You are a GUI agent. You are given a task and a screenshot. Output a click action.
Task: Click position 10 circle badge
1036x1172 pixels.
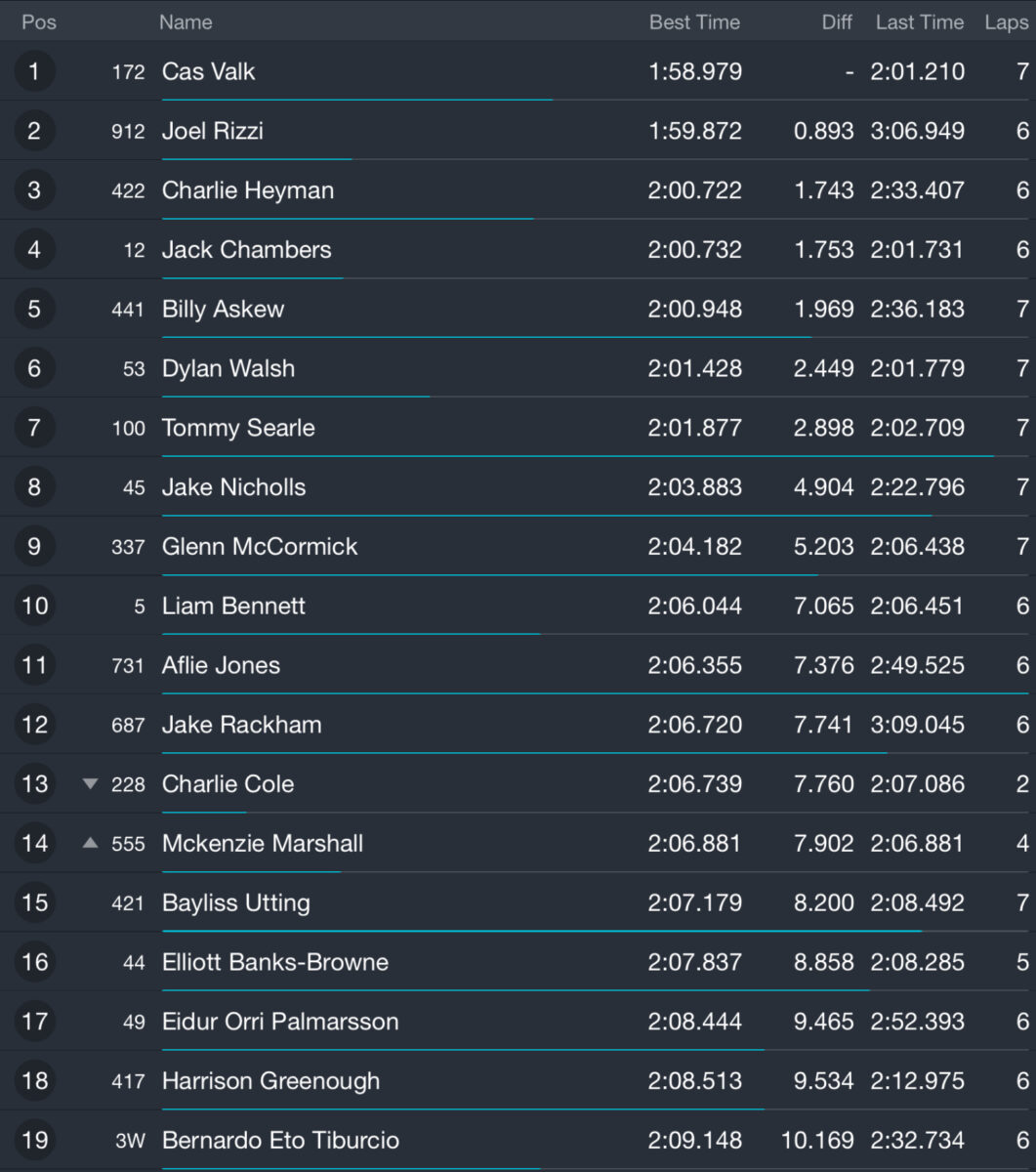[x=34, y=606]
